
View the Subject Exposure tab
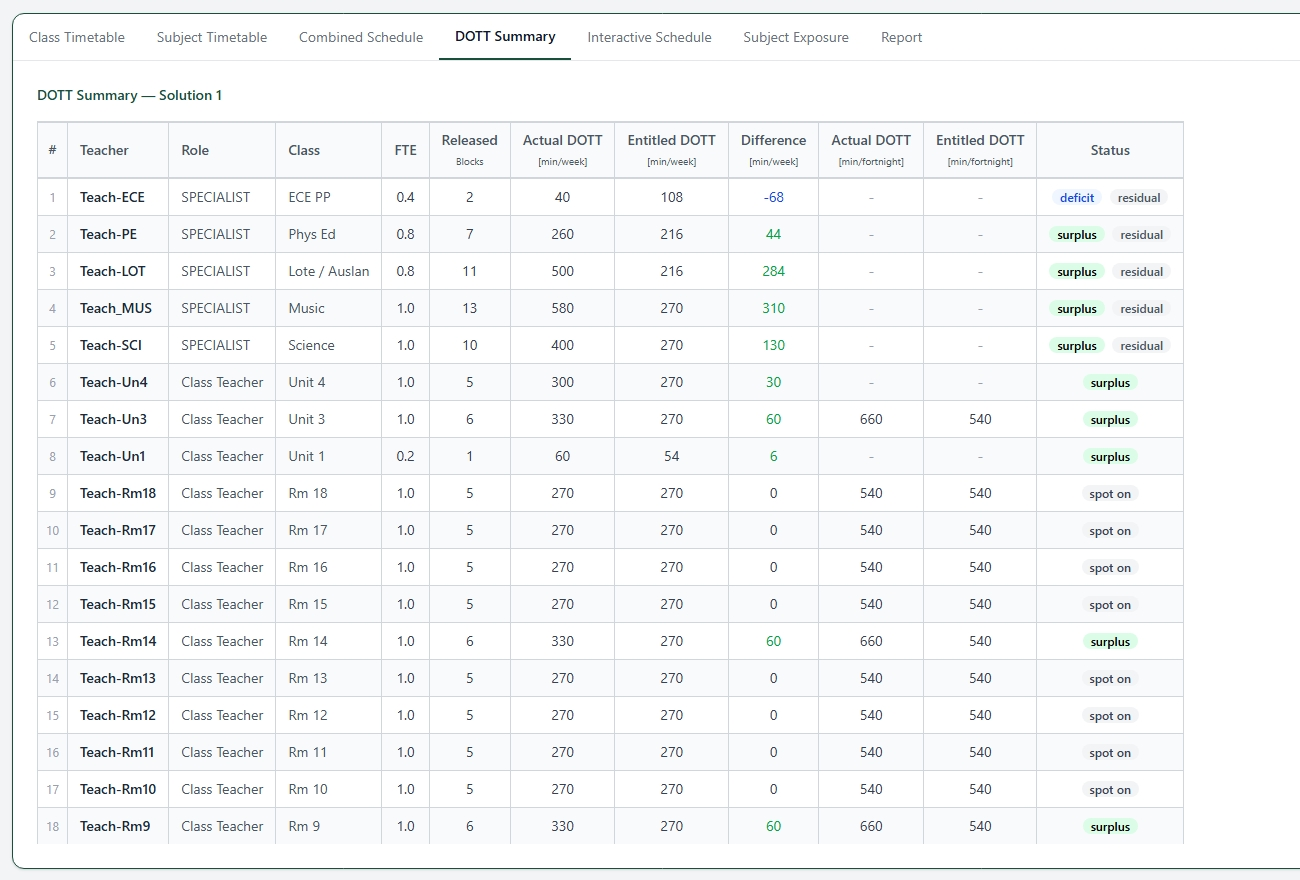pyautogui.click(x=796, y=37)
